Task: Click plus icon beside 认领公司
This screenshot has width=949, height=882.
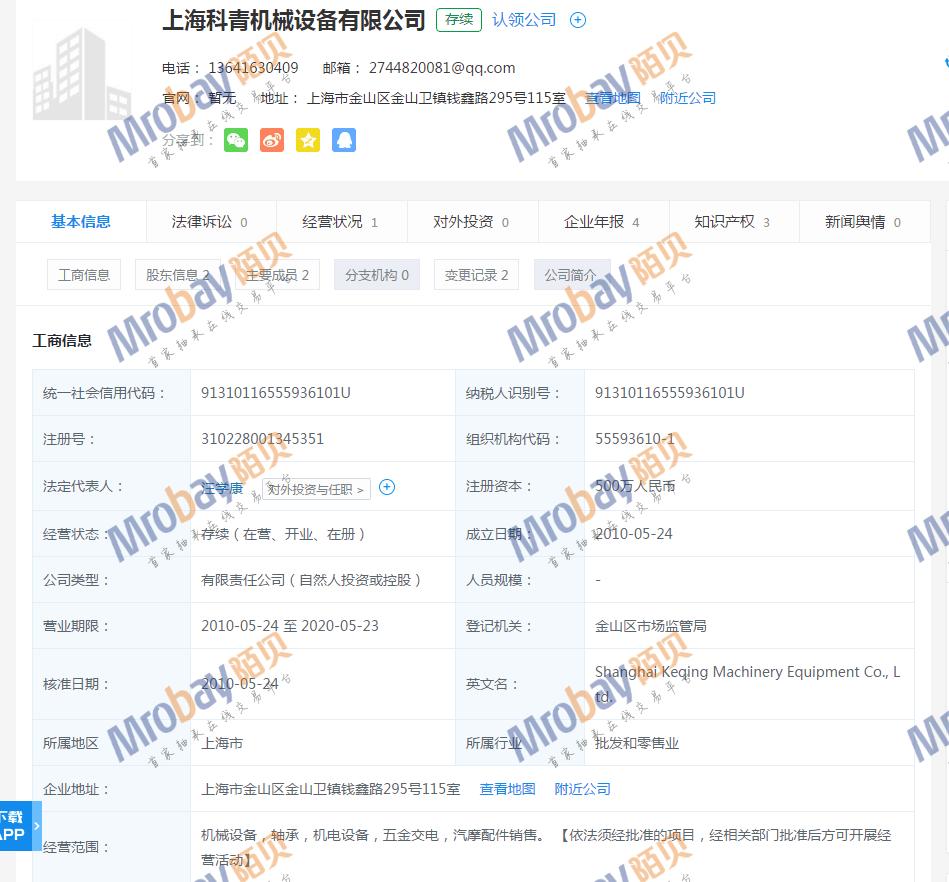Action: pyautogui.click(x=578, y=20)
